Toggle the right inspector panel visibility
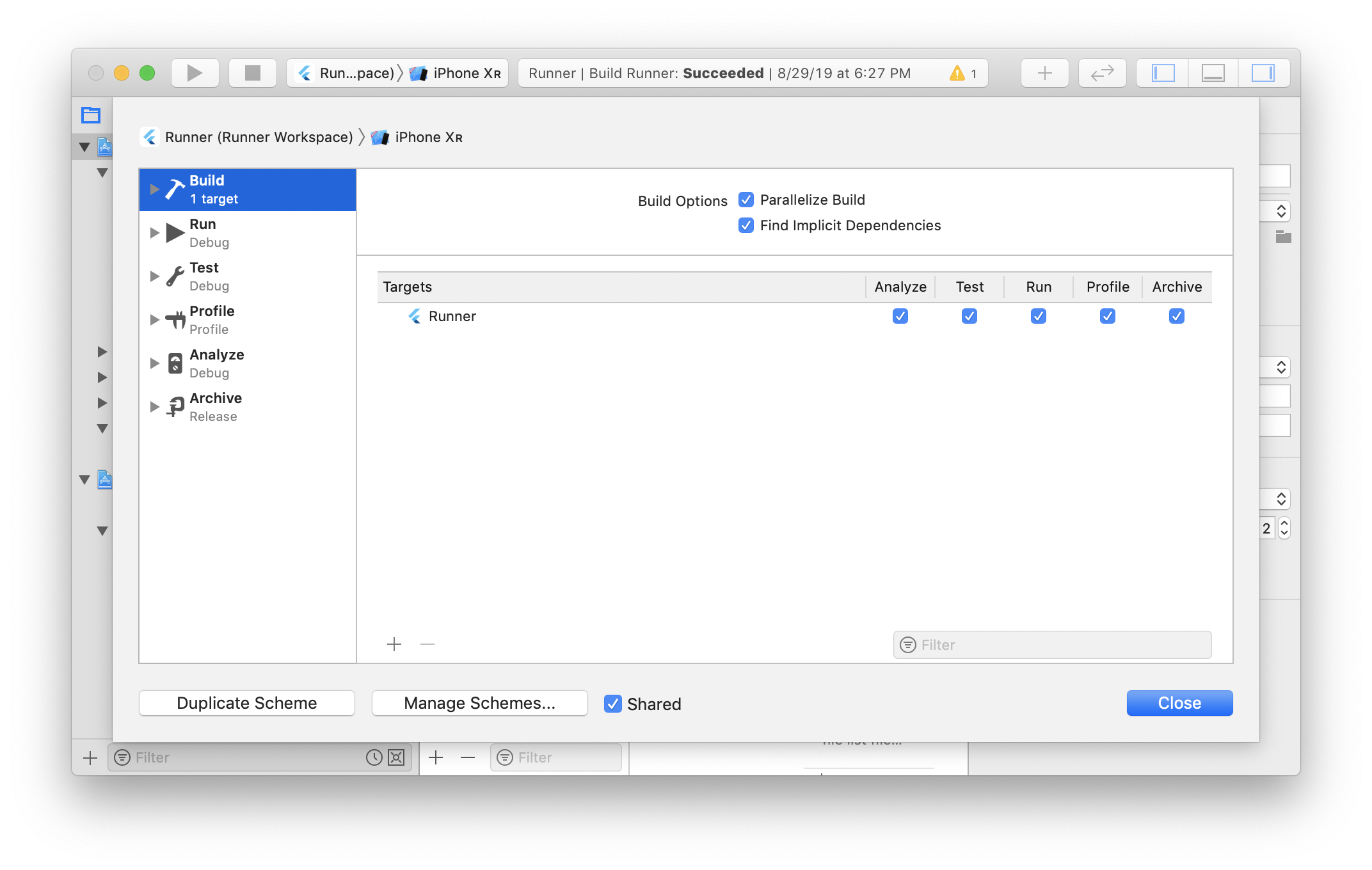Viewport: 1372px width, 870px height. [x=1264, y=72]
